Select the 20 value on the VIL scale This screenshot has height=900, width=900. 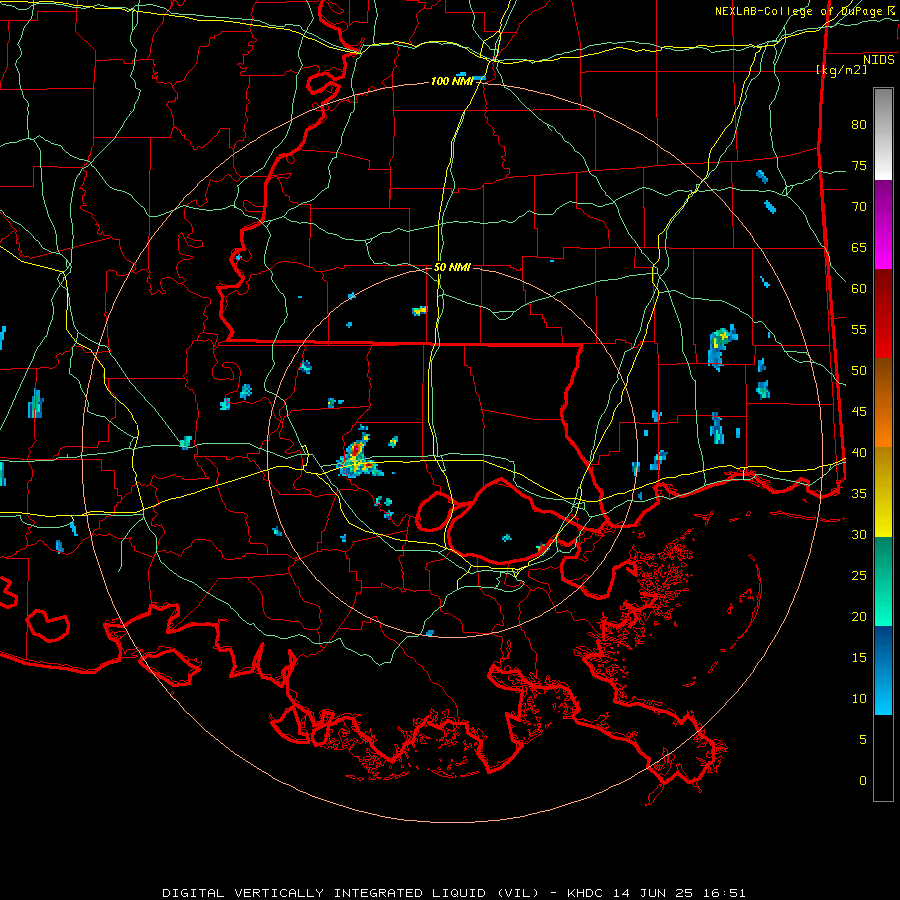pyautogui.click(x=859, y=616)
